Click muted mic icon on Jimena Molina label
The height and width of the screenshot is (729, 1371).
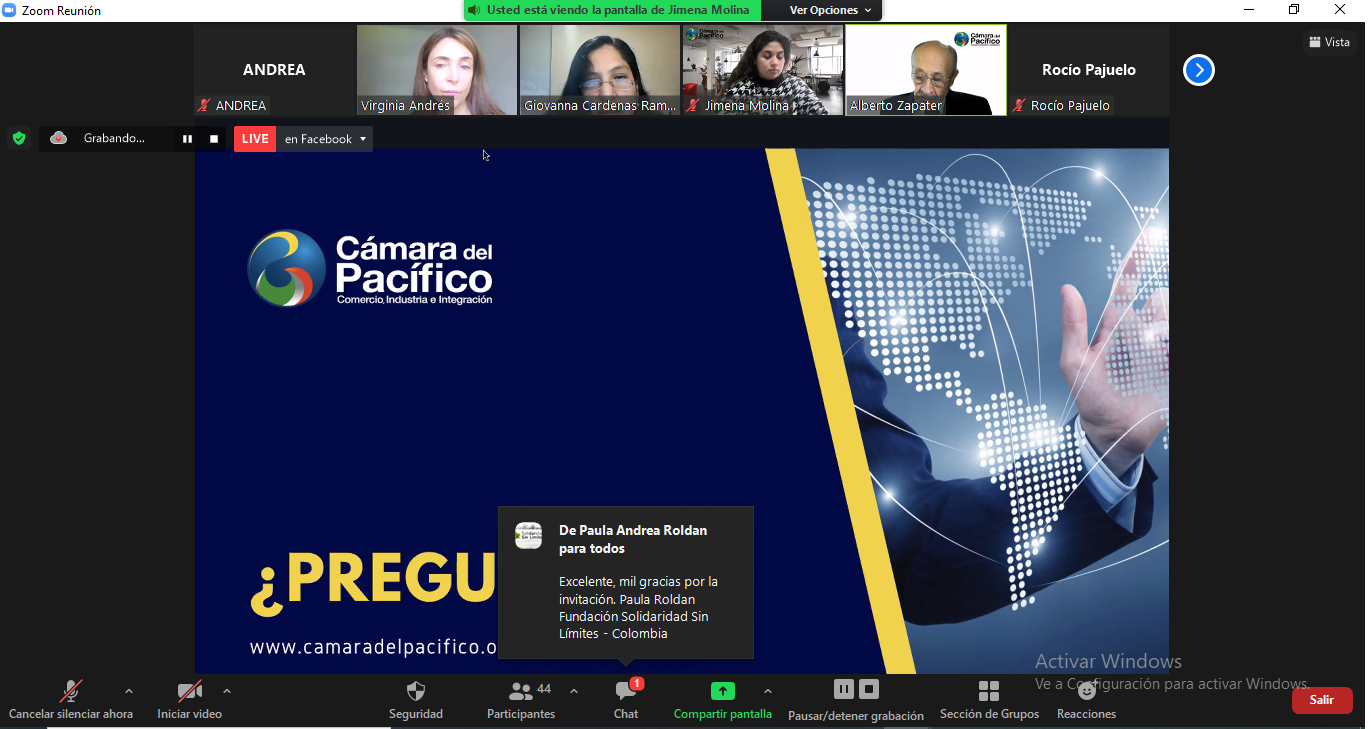(694, 105)
